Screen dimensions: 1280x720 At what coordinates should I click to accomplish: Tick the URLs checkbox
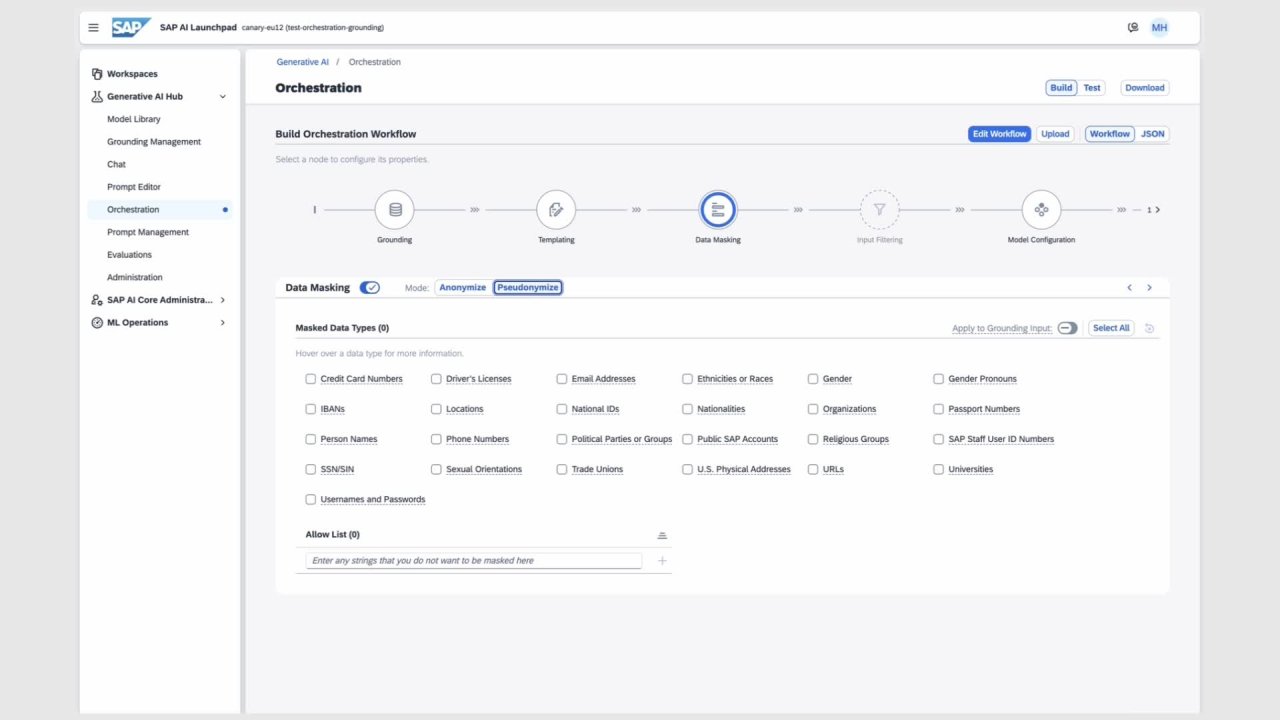813,469
